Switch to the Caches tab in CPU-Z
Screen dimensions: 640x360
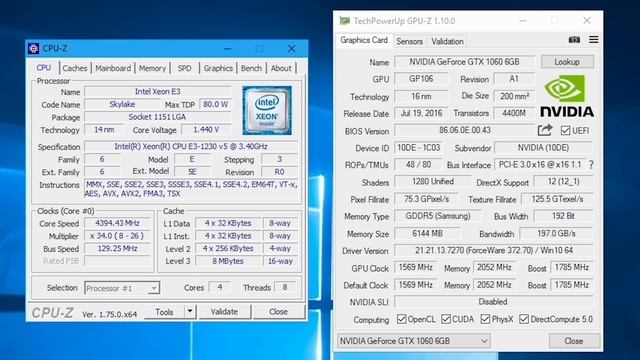click(x=75, y=68)
